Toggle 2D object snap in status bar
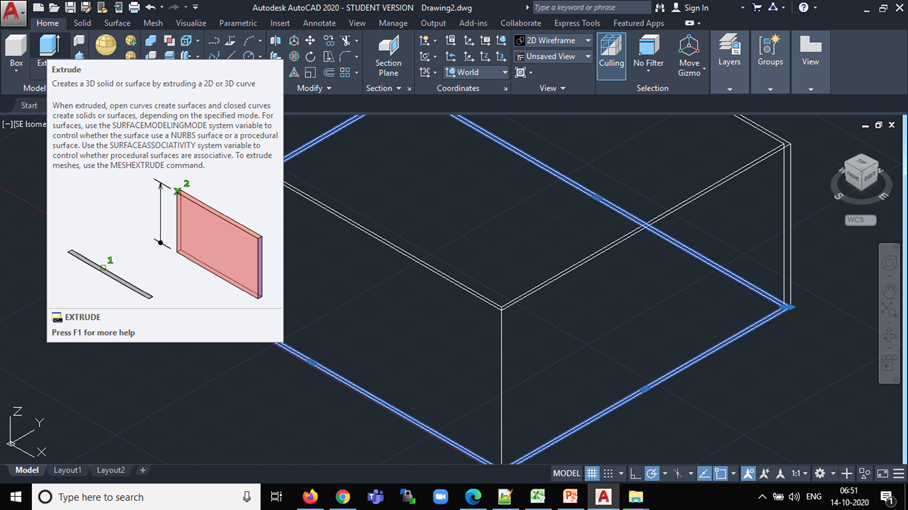This screenshot has height=510, width=908. coord(720,473)
